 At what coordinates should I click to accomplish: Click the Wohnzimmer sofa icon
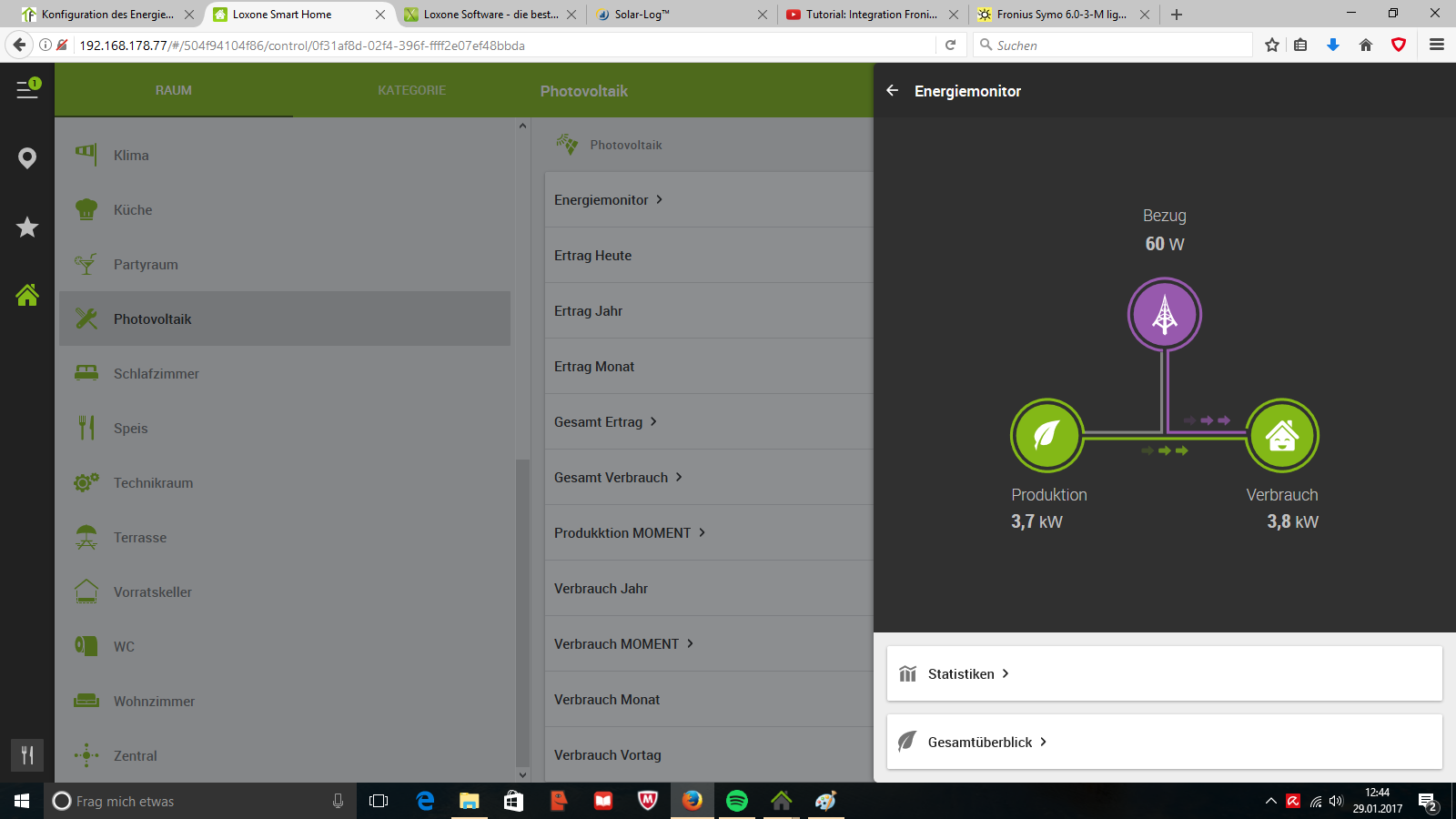[86, 700]
